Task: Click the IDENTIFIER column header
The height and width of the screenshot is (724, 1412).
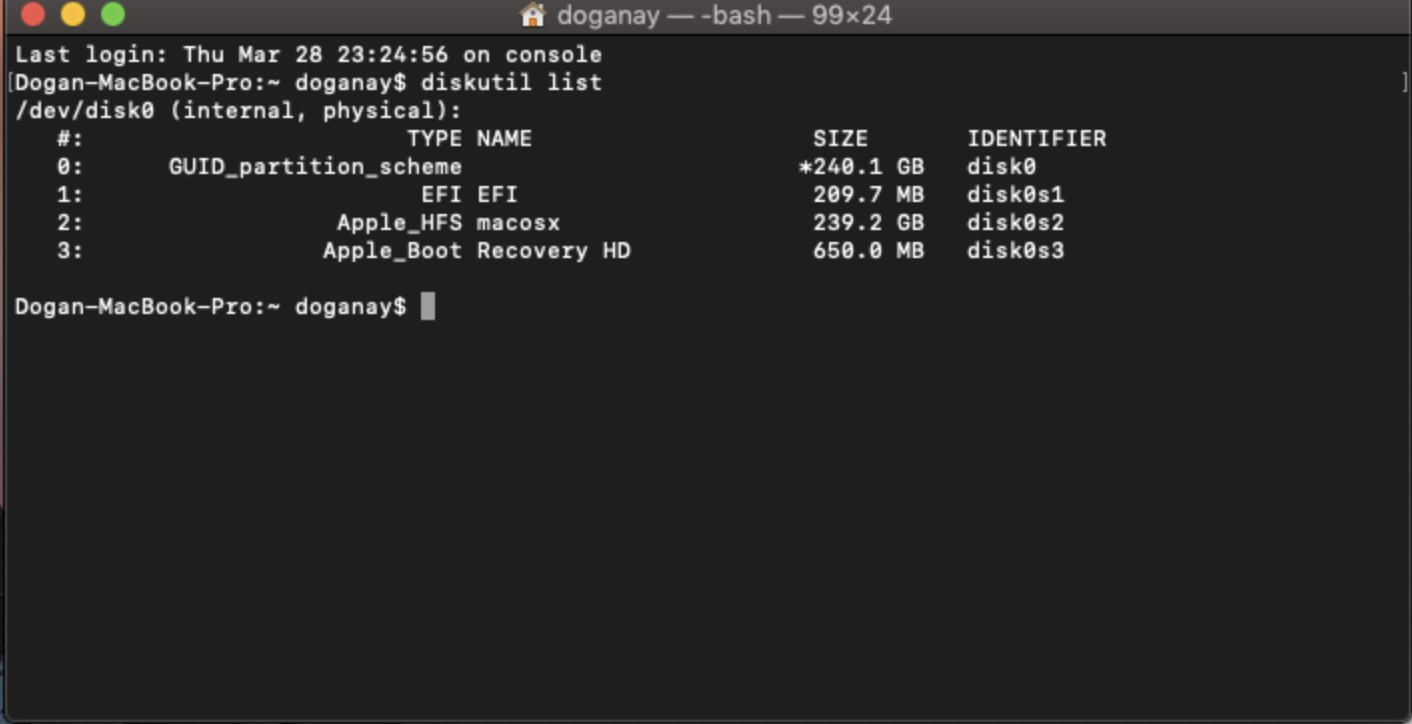Action: (1036, 138)
